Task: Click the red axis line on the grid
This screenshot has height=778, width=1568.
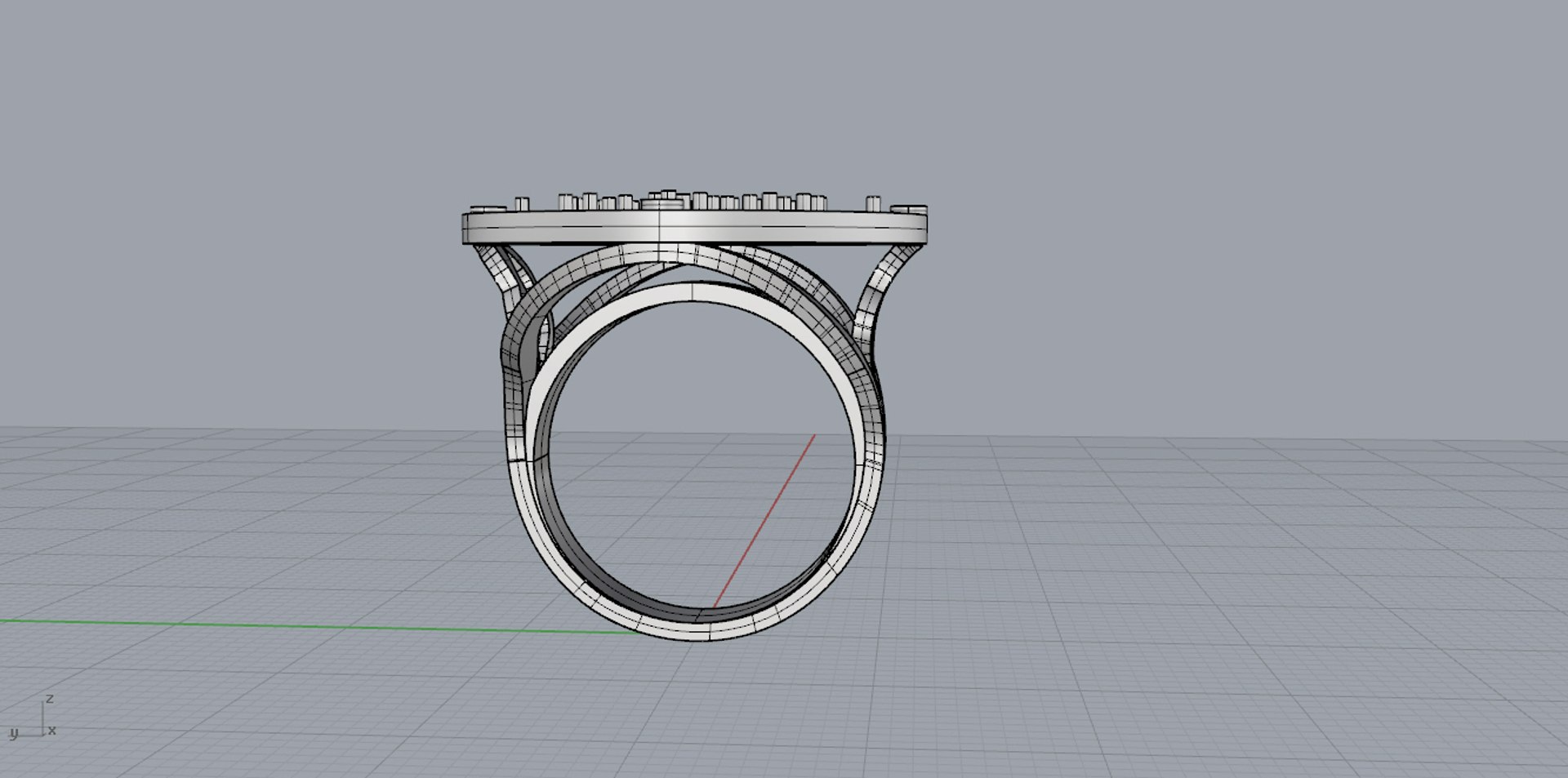Action: (764, 521)
